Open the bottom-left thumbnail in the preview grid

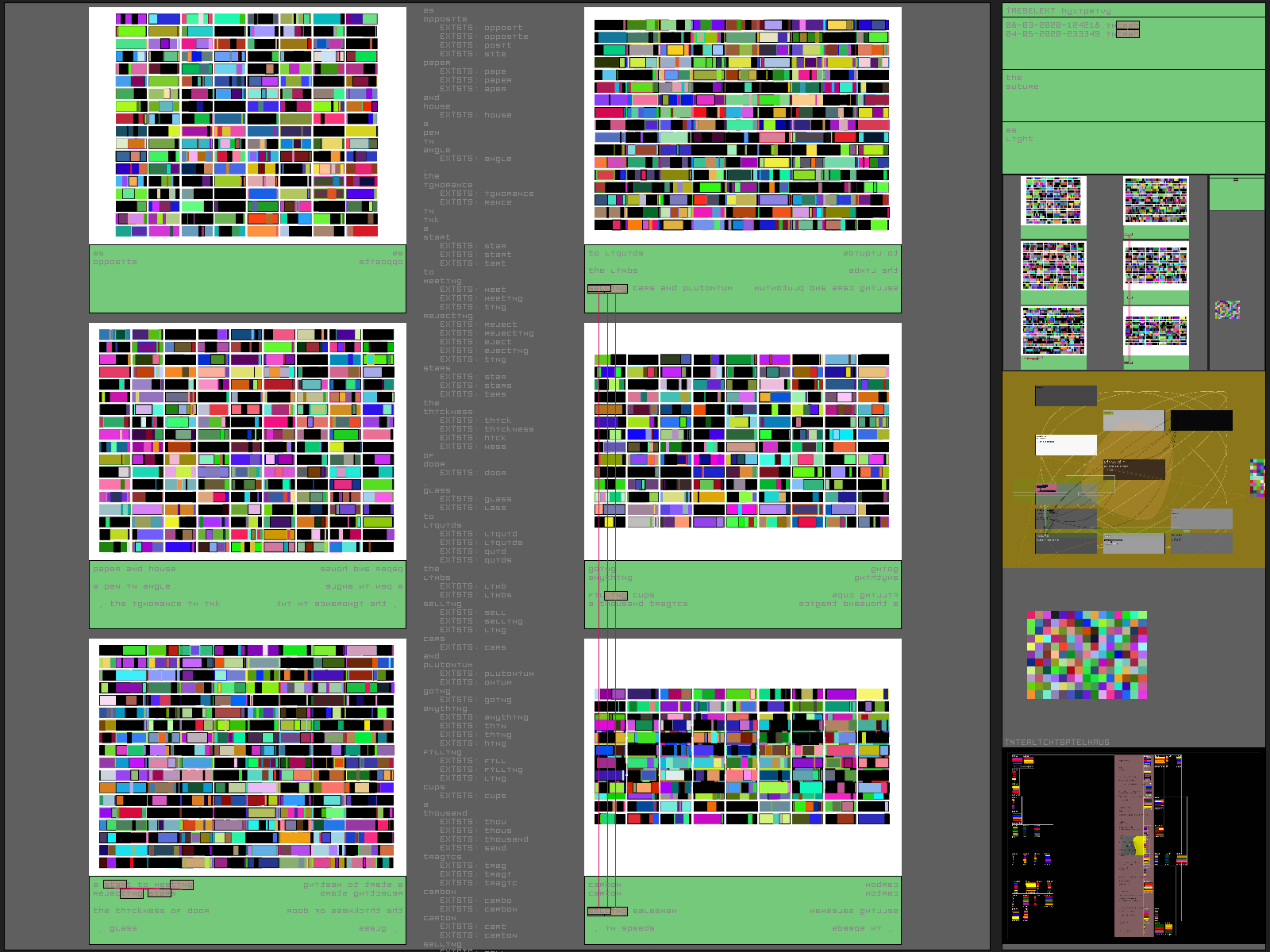[x=1053, y=331]
